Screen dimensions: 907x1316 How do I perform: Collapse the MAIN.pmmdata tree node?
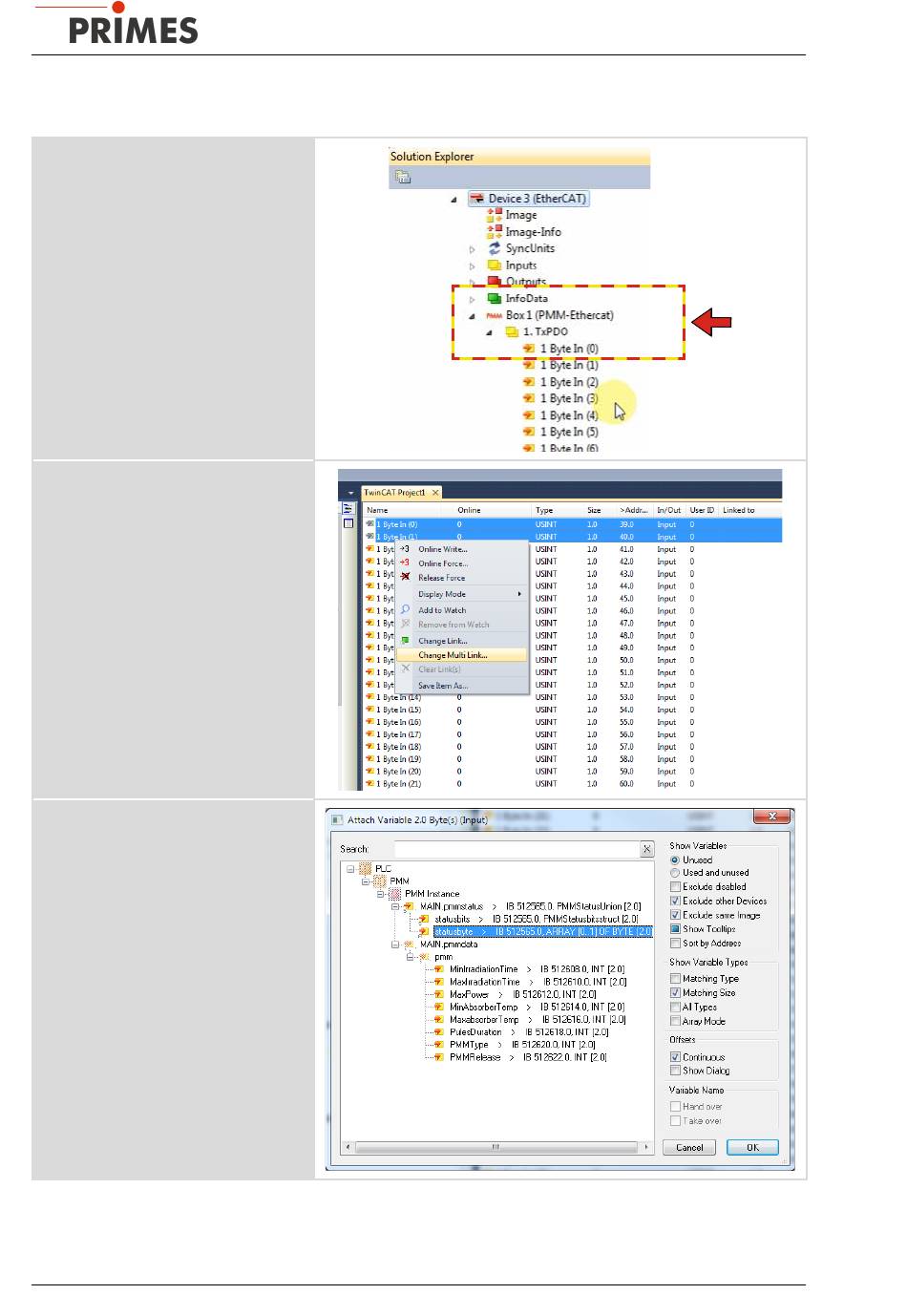coord(395,945)
